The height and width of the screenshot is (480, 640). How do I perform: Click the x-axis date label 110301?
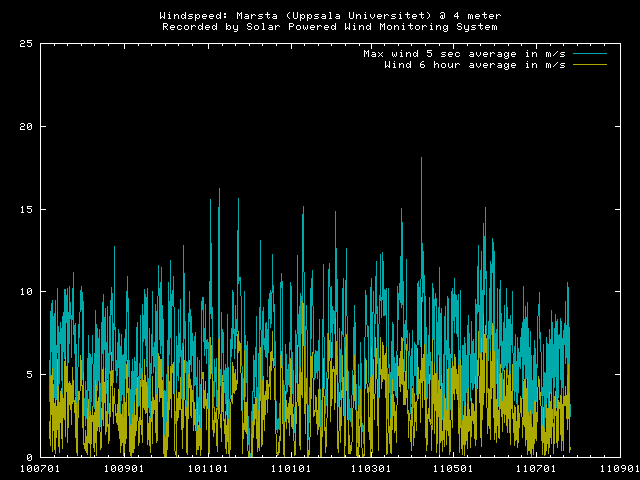[370, 468]
